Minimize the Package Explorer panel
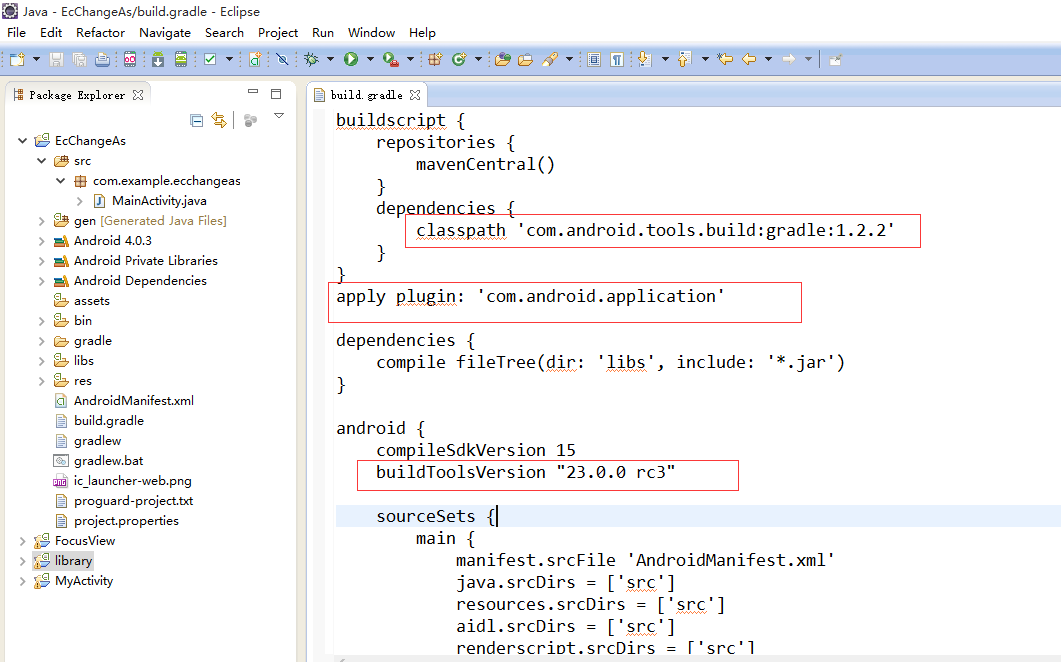 pyautogui.click(x=253, y=91)
